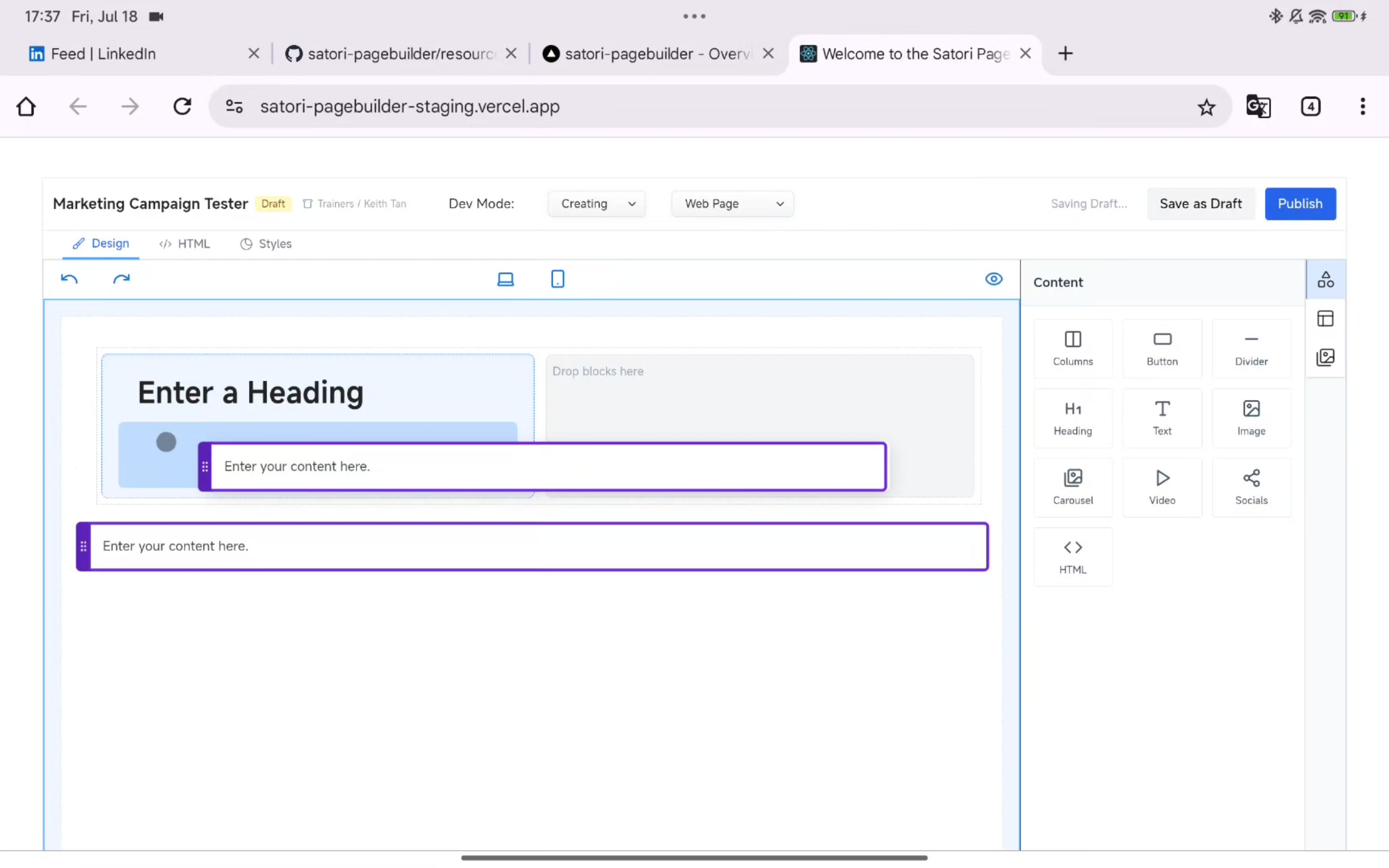Open the templates panel icon below Content
This screenshot has height=868, width=1389.
[x=1326, y=318]
